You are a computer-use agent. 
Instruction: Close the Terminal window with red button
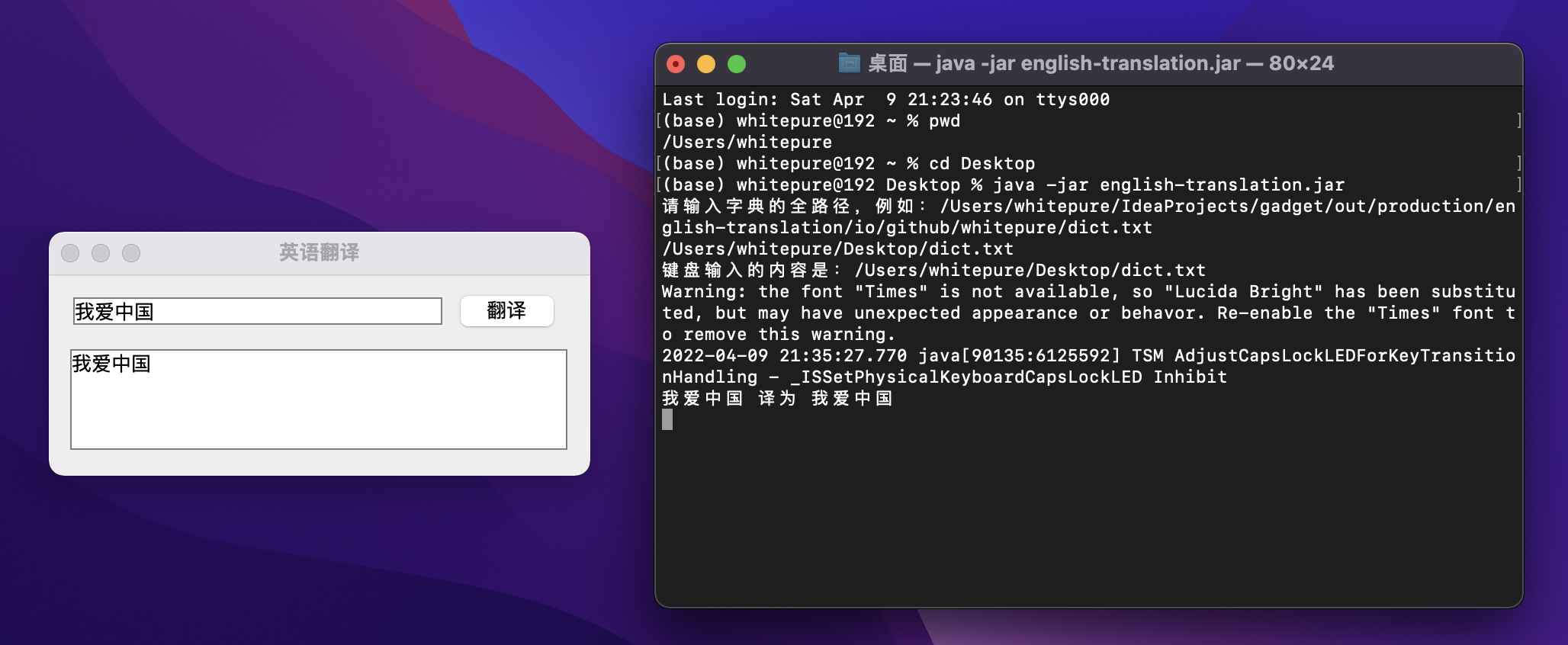pyautogui.click(x=676, y=64)
